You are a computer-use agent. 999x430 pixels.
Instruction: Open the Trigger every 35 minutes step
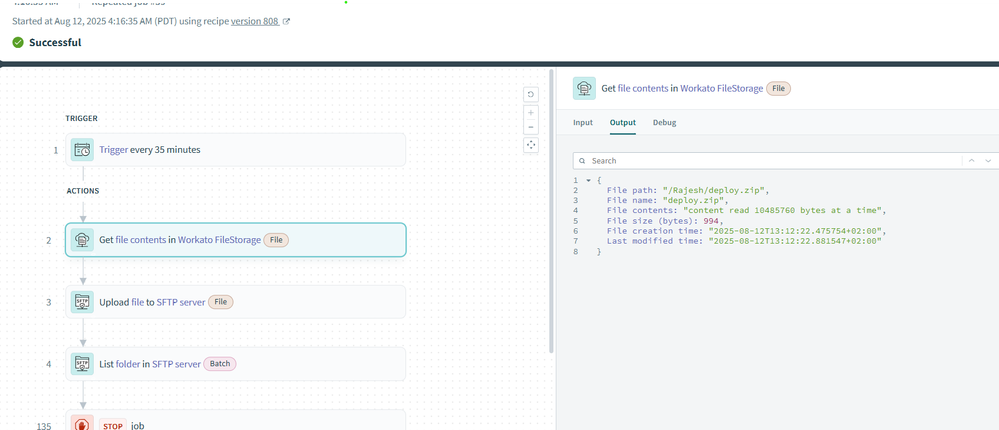click(235, 150)
